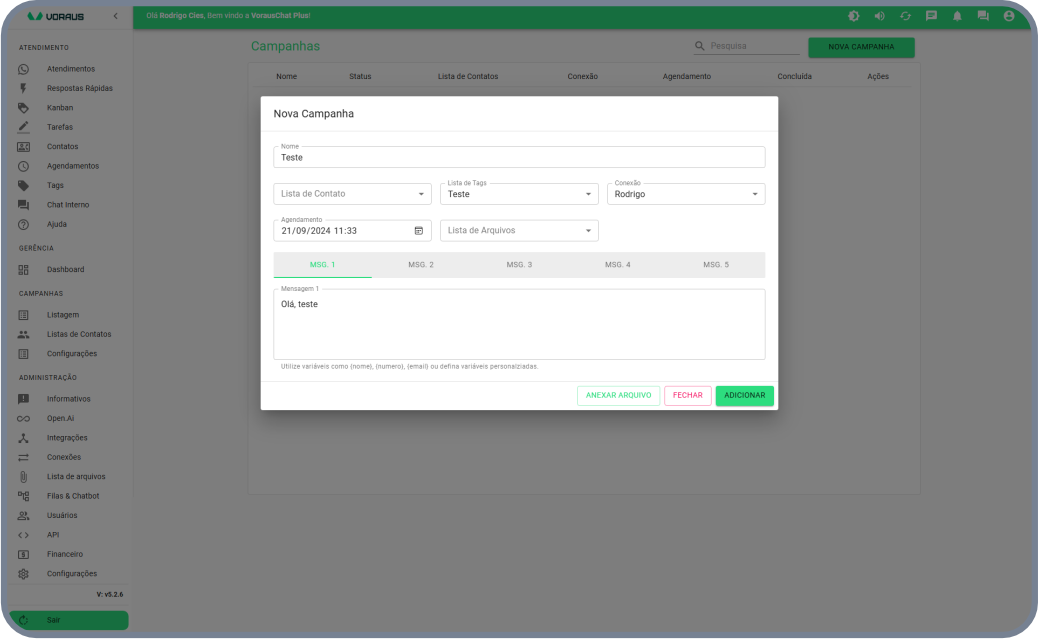Switch to the MSG. 2 tab
Image resolution: width=1038 pixels, height=639 pixels.
coord(420,265)
